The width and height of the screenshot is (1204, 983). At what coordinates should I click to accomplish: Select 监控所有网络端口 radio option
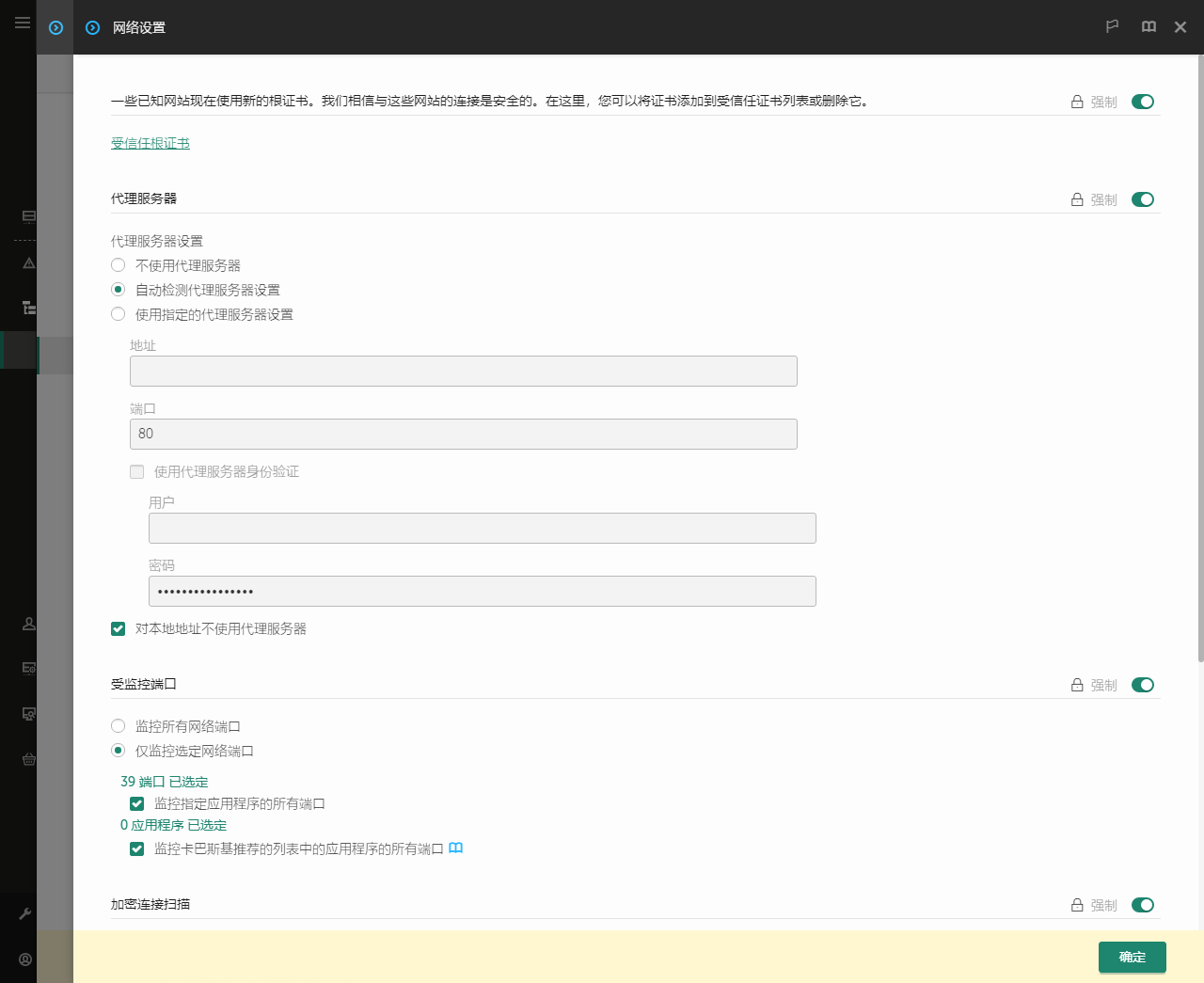coord(118,726)
